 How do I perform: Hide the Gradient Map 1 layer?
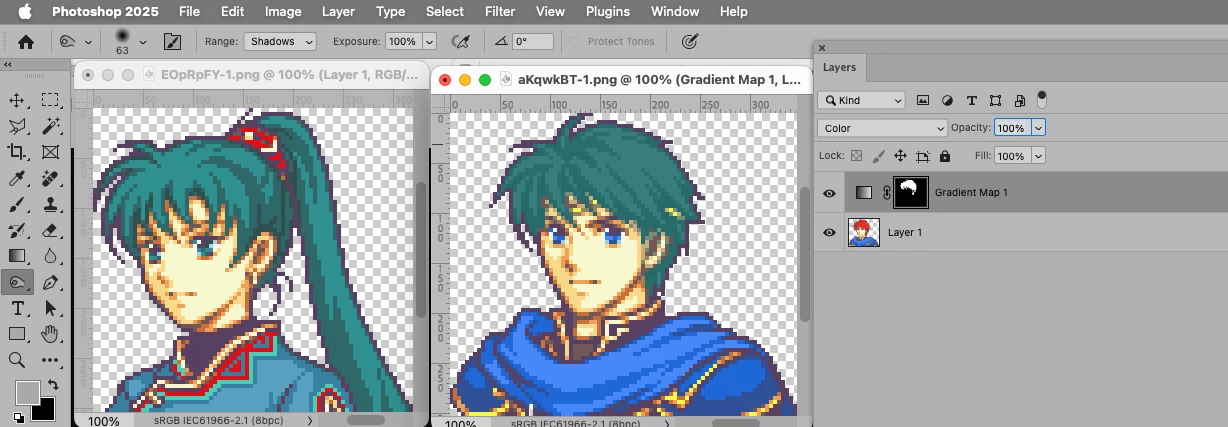pos(829,193)
